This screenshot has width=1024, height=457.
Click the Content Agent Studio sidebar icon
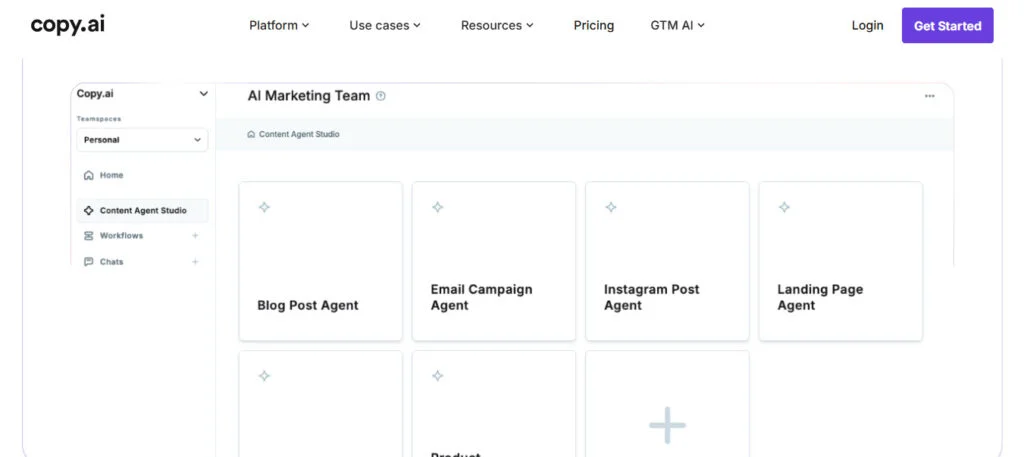pos(89,211)
